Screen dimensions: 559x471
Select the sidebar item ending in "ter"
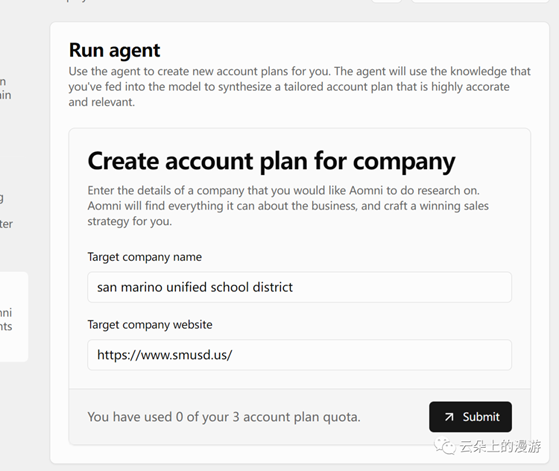[6, 224]
